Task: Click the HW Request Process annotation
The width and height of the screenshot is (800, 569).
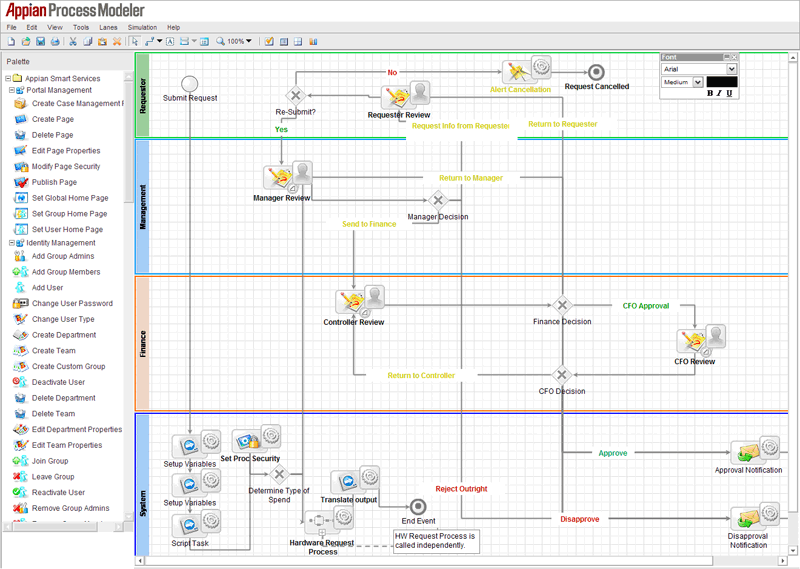Action: pos(436,540)
